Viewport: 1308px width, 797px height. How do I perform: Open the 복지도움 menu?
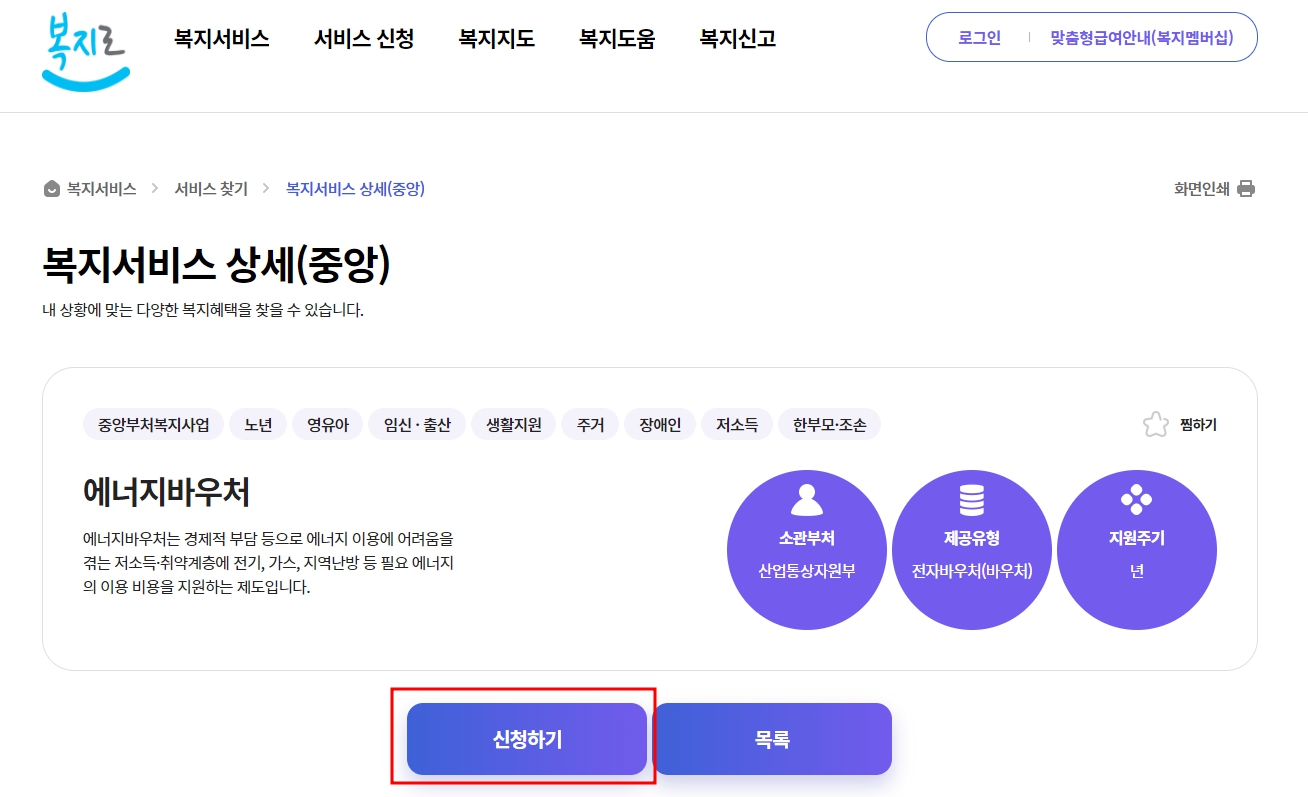pos(617,38)
